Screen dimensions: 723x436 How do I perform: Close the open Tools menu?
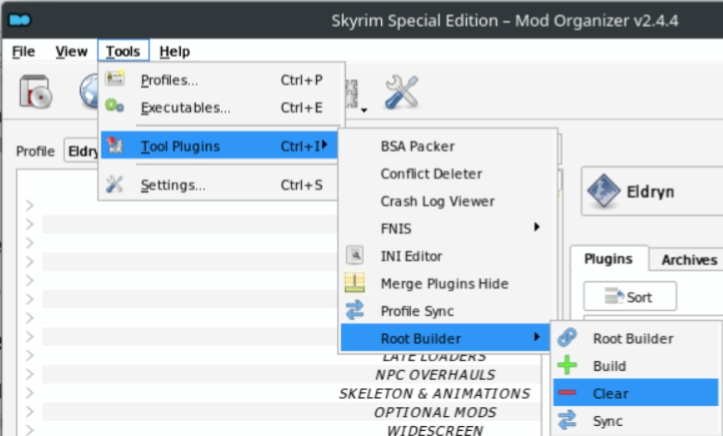click(123, 51)
